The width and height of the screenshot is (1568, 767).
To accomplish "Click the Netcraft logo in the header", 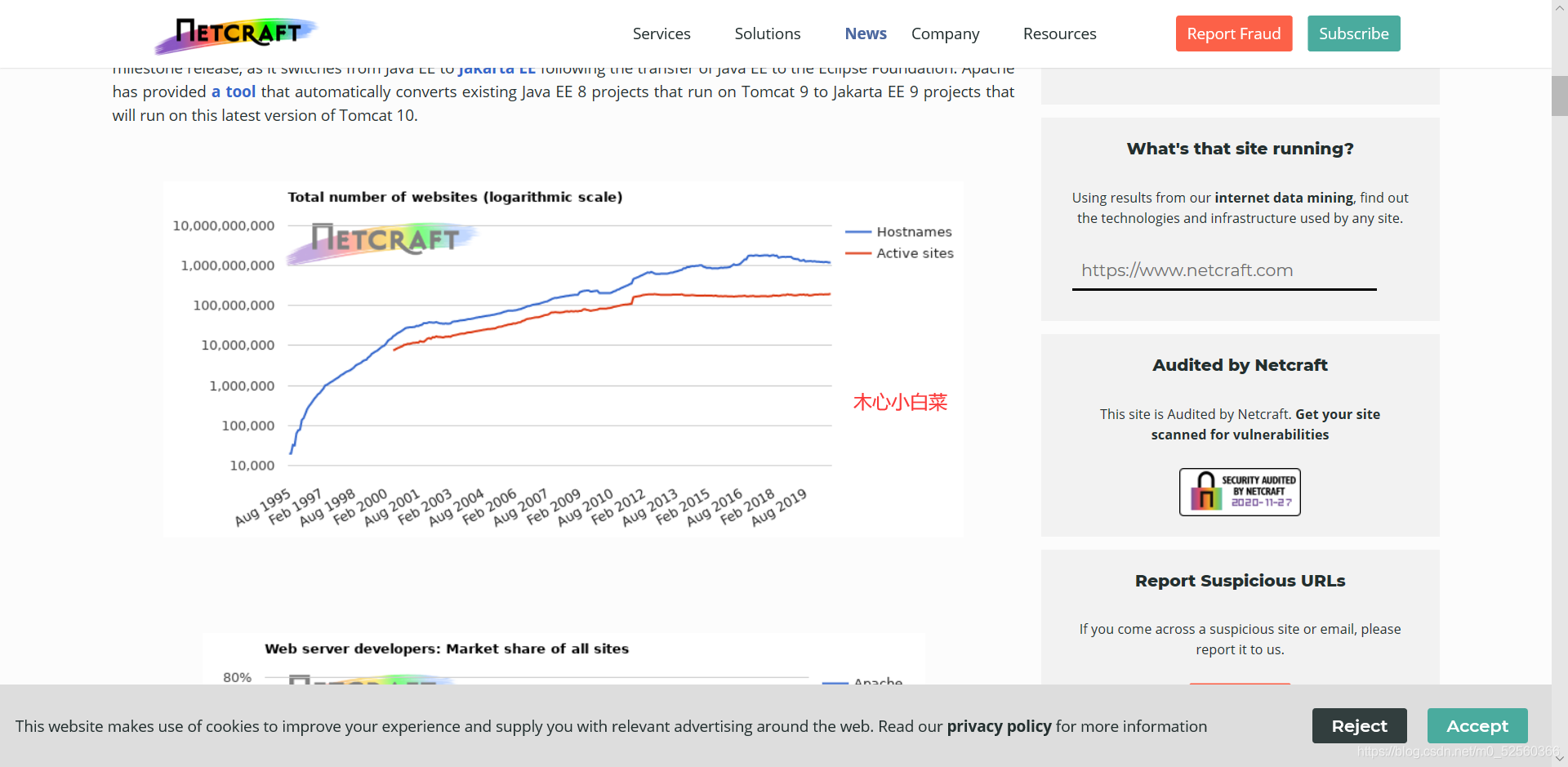I will (236, 35).
